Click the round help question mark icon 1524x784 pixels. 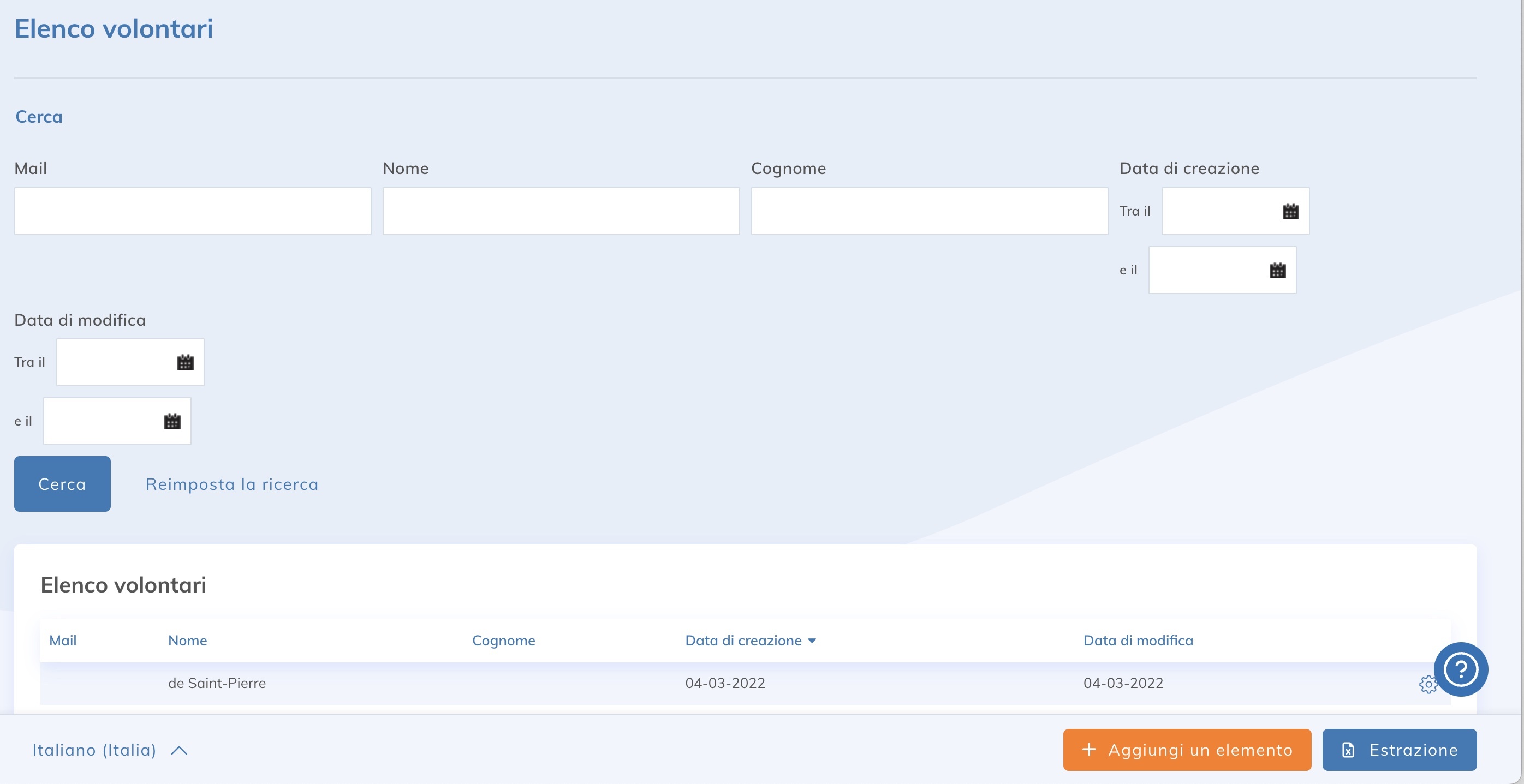tap(1460, 669)
